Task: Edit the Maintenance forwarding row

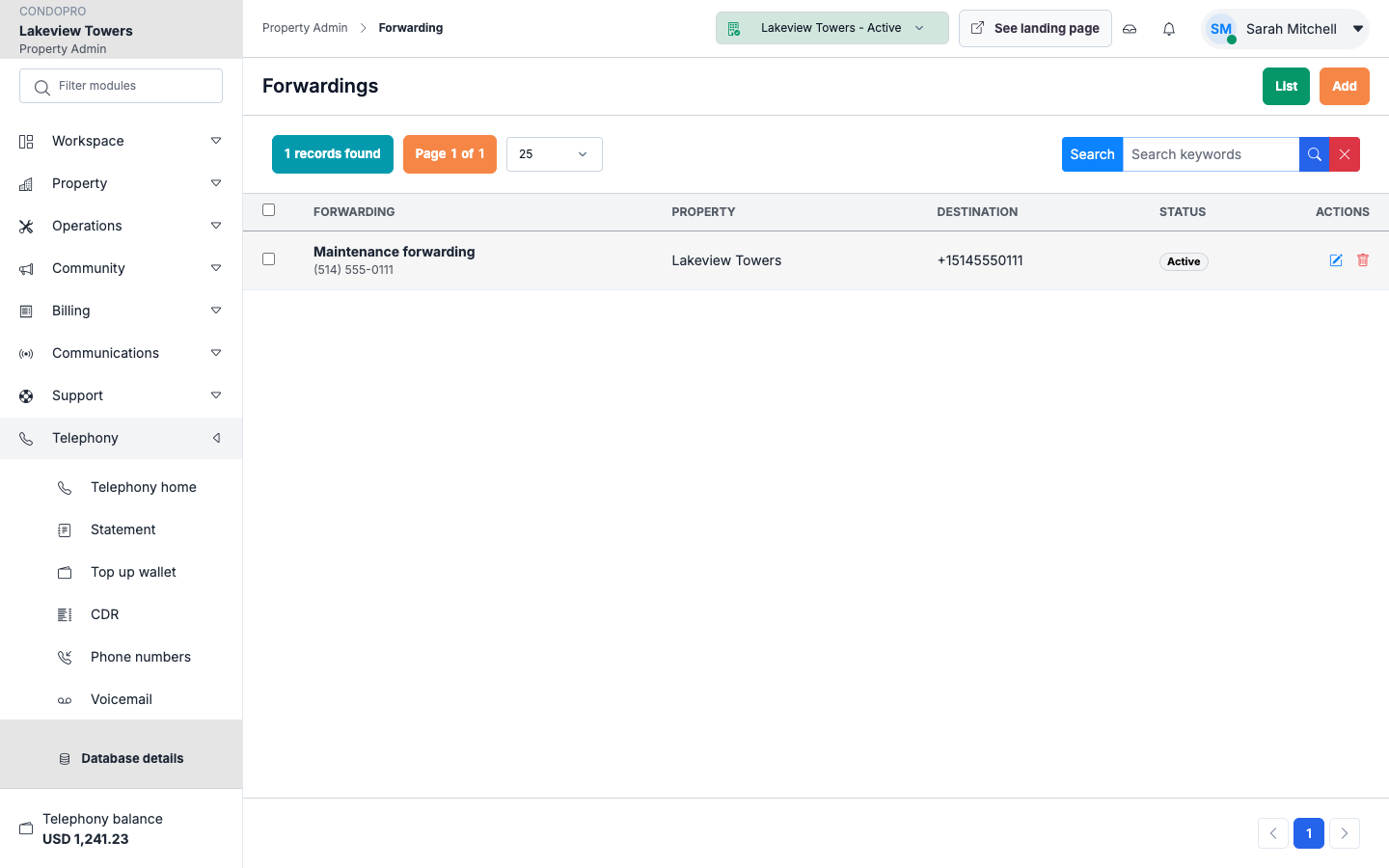Action: click(1336, 260)
